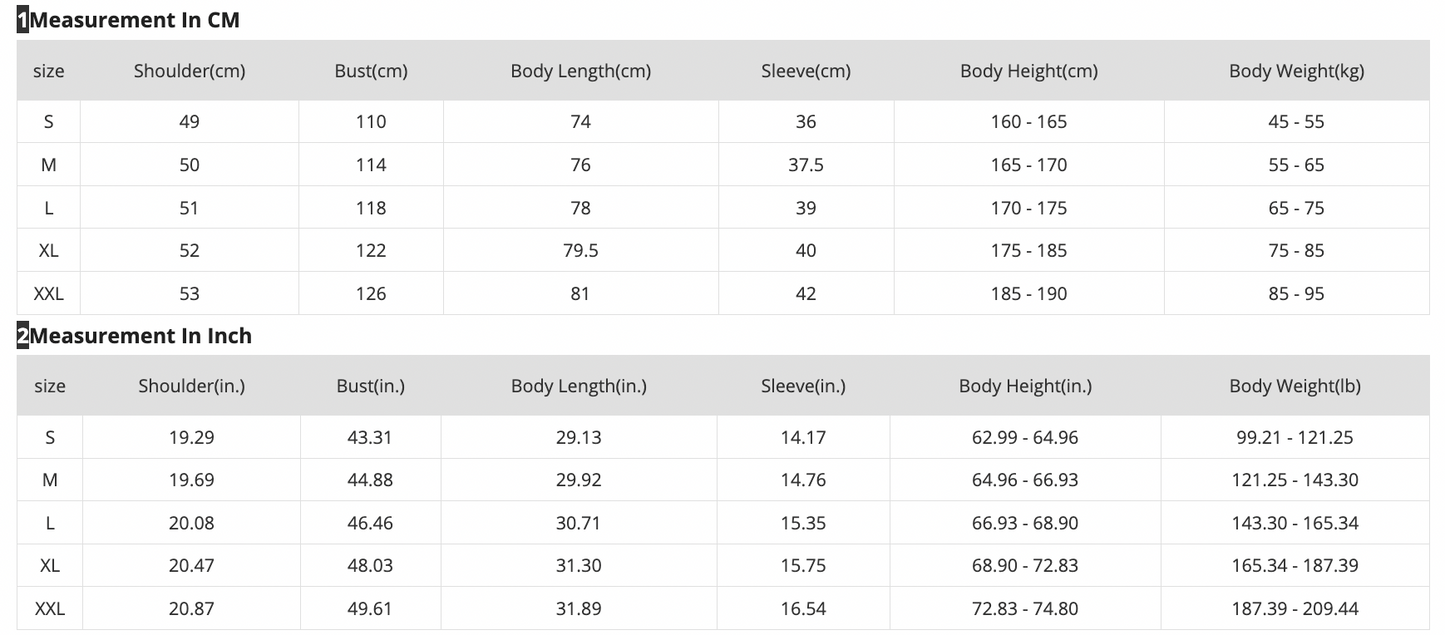Select the Body Weight(lb) column header

[x=1295, y=386]
